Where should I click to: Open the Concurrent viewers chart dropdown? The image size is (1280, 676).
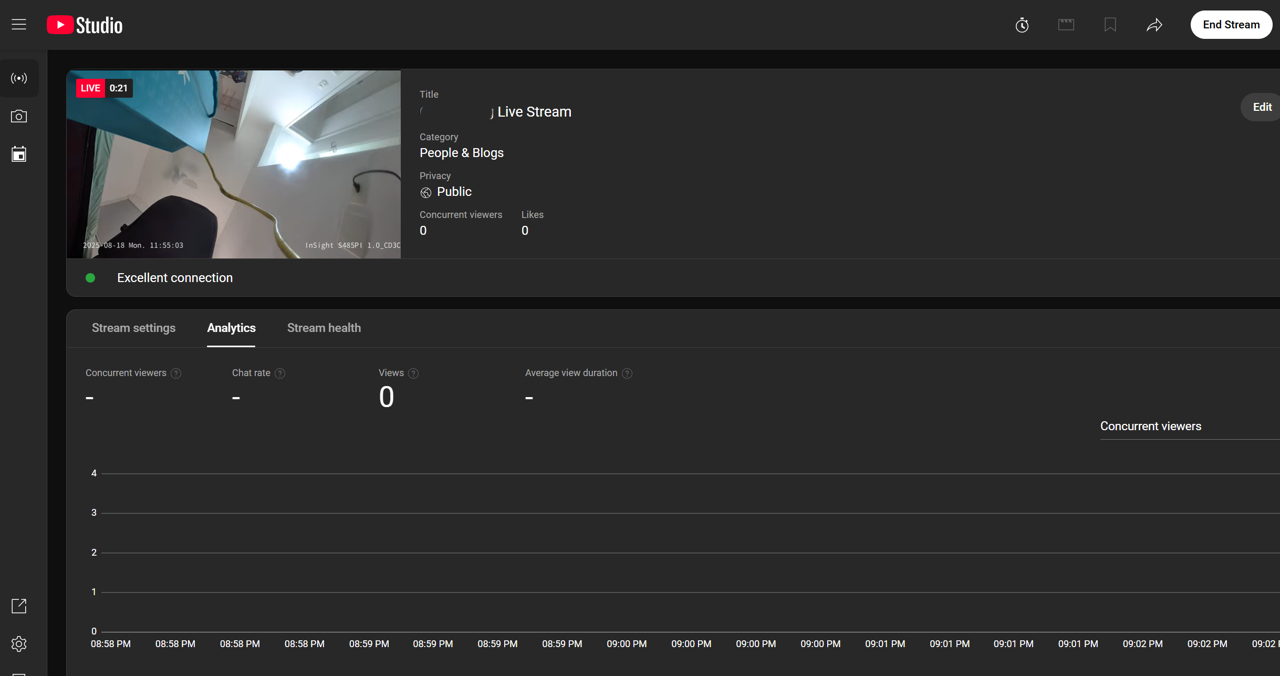point(1189,426)
